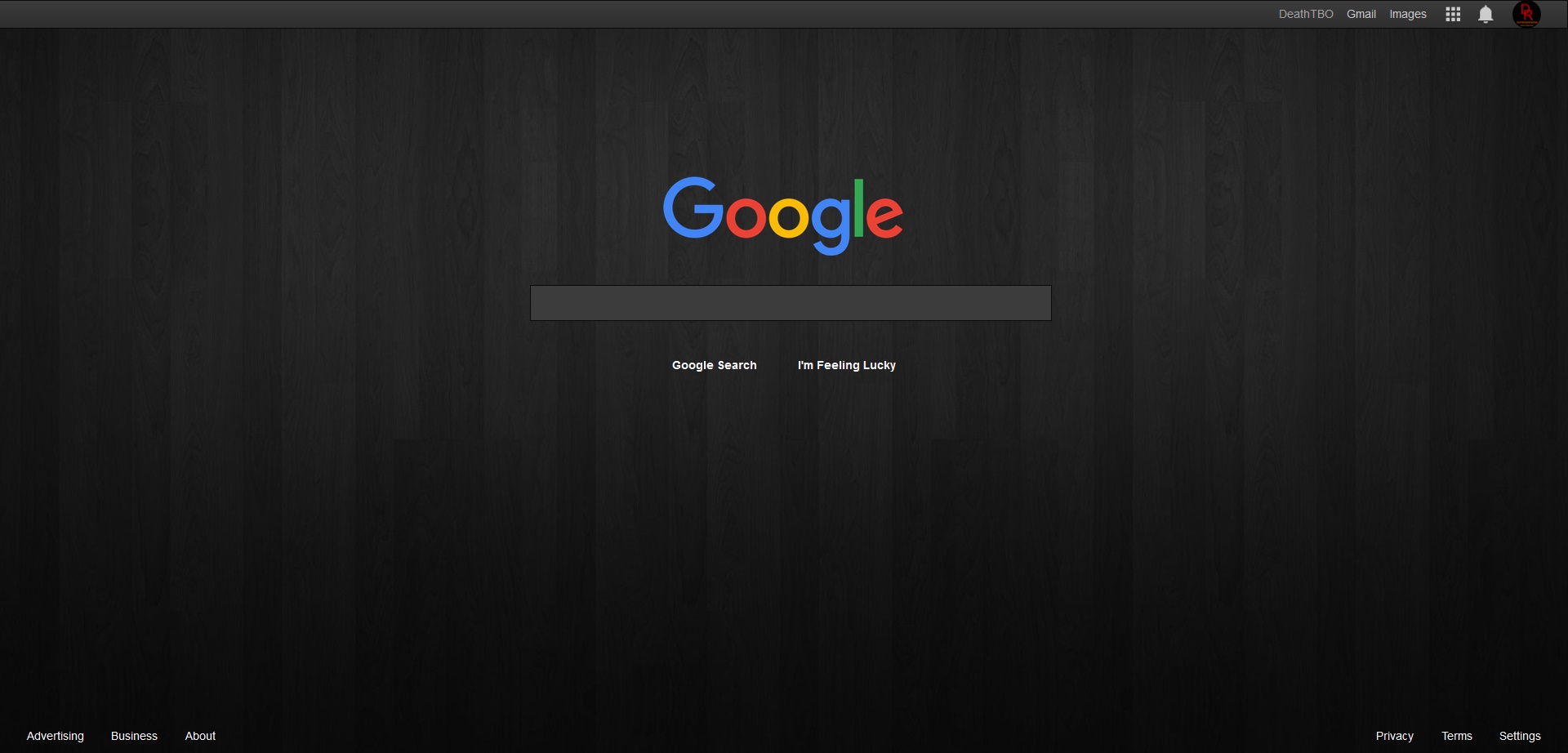Screen dimensions: 1568x753
Task: Open the About page link
Action: coord(199,736)
